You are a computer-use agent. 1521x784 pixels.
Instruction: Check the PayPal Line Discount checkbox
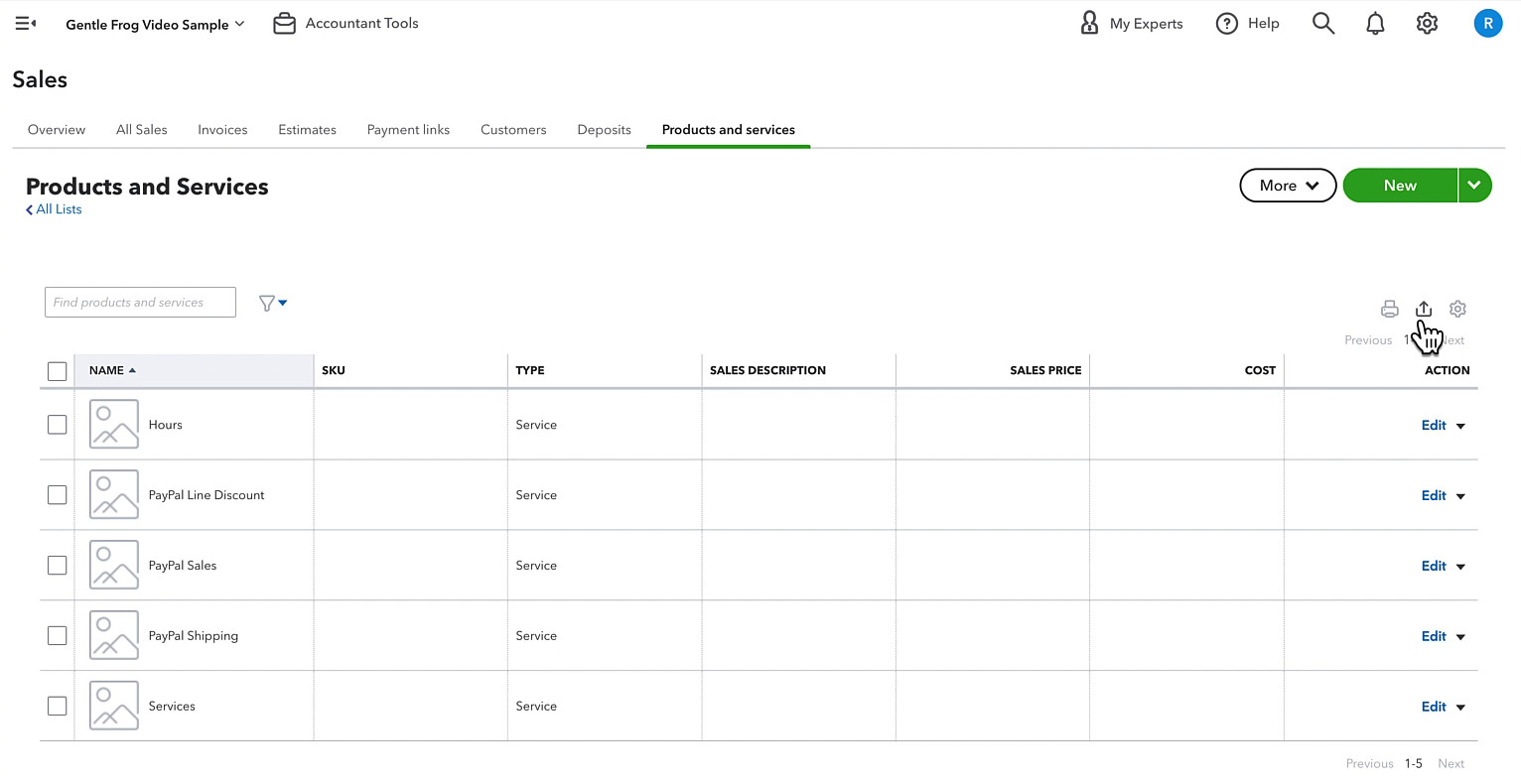(x=57, y=495)
